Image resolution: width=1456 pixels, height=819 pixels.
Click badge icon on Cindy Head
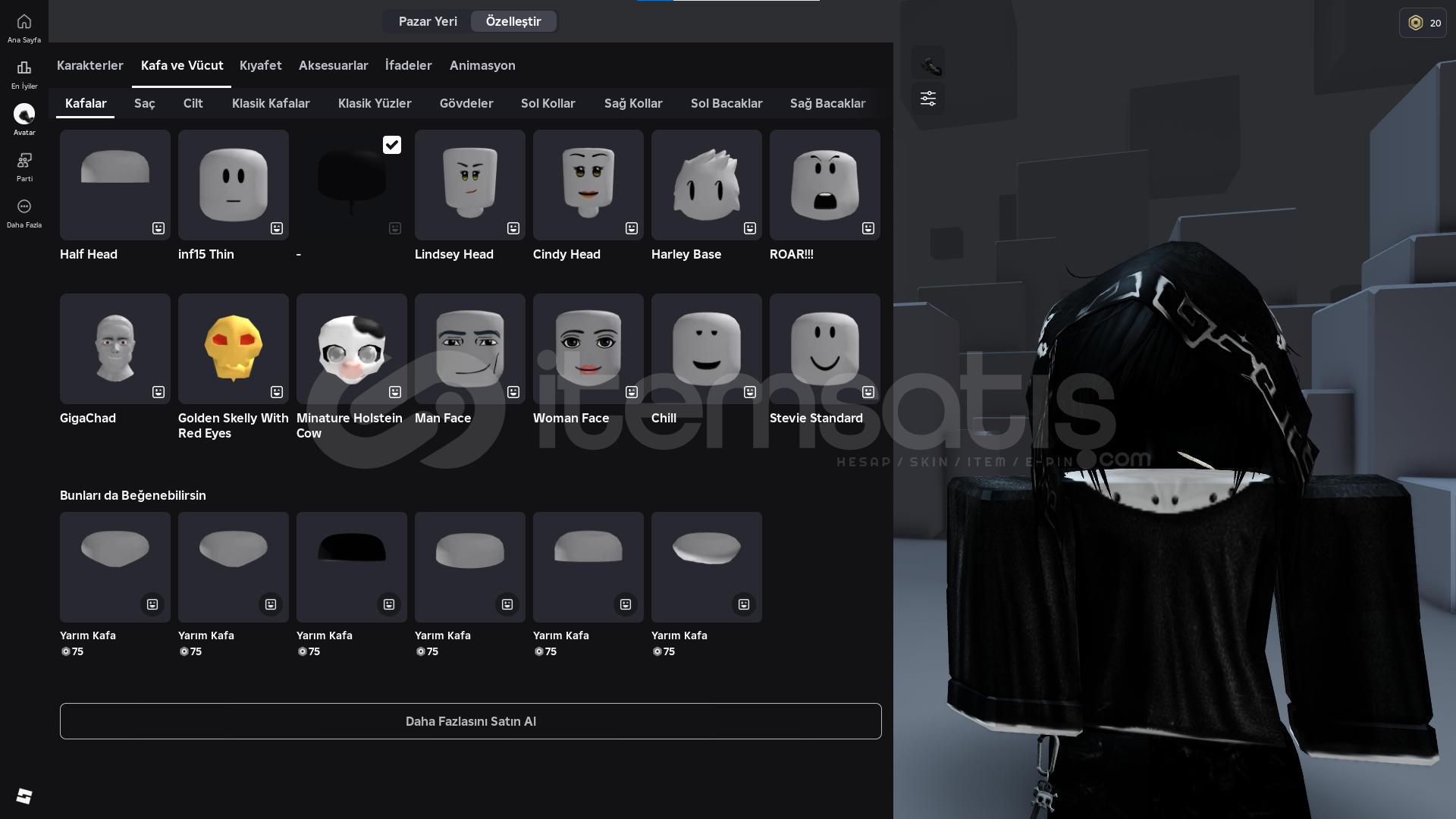[632, 228]
